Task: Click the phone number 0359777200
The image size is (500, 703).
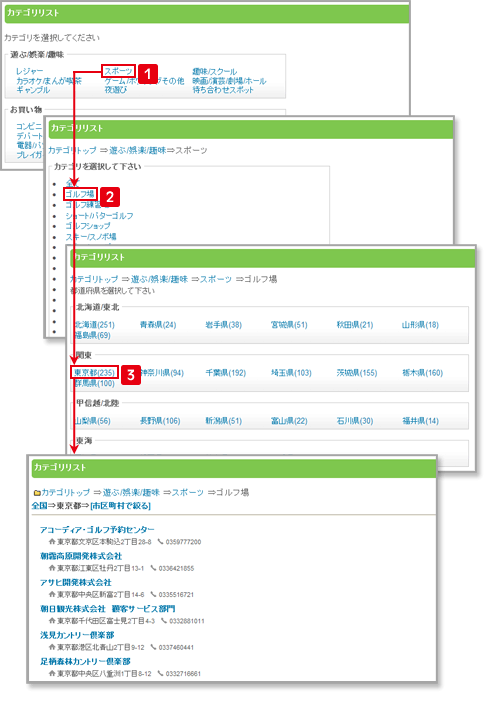Action: coord(183,542)
